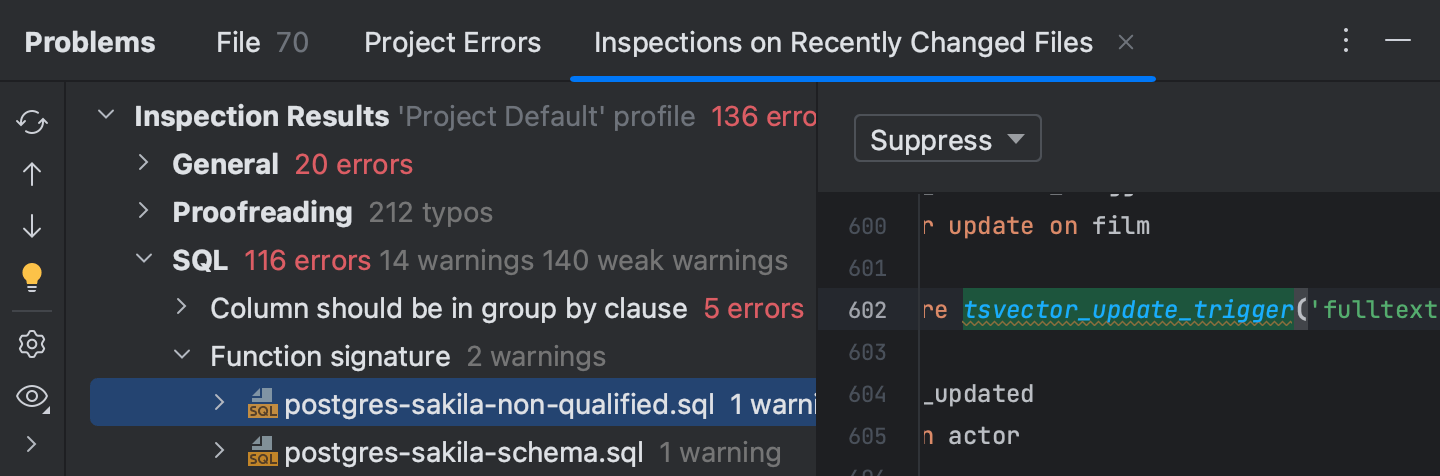1440x476 pixels.
Task: Select Column should be in group by clause
Action: pos(449,308)
